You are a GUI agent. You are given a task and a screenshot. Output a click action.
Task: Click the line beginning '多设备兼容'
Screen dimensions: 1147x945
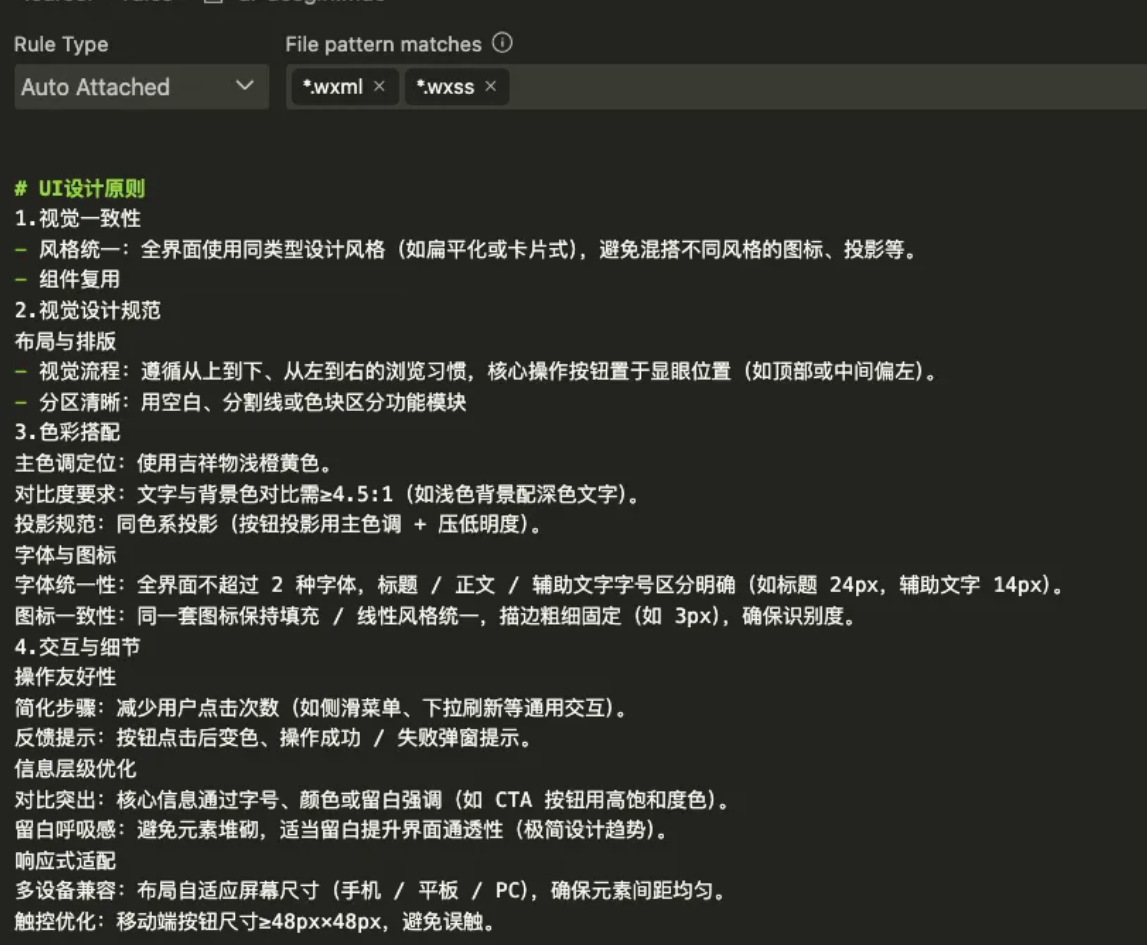(370, 891)
